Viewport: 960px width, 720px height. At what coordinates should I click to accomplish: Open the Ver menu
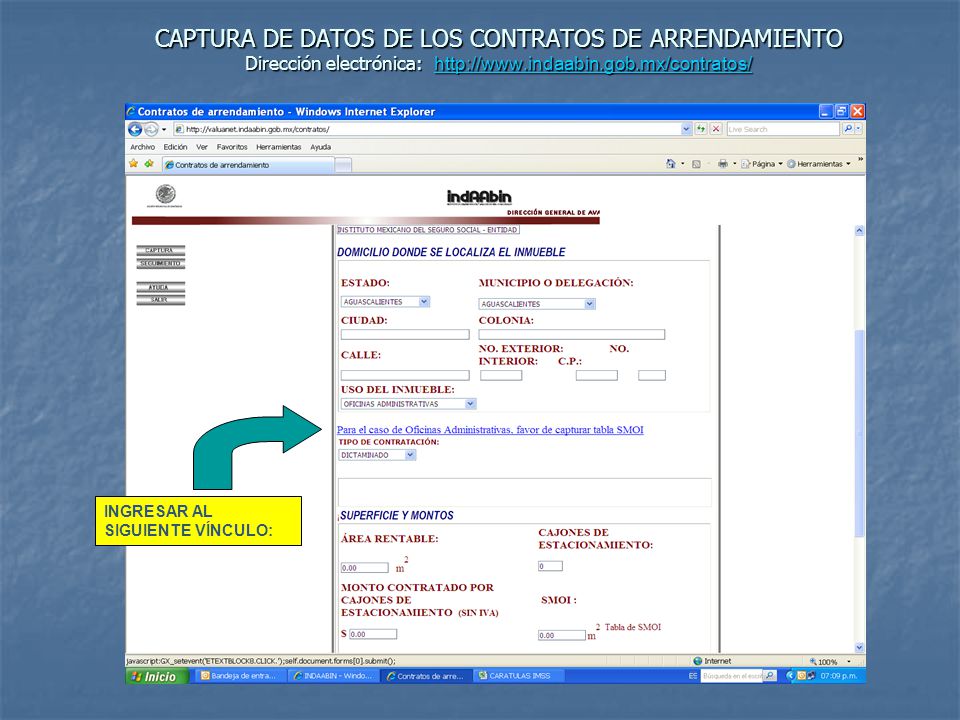pos(202,147)
